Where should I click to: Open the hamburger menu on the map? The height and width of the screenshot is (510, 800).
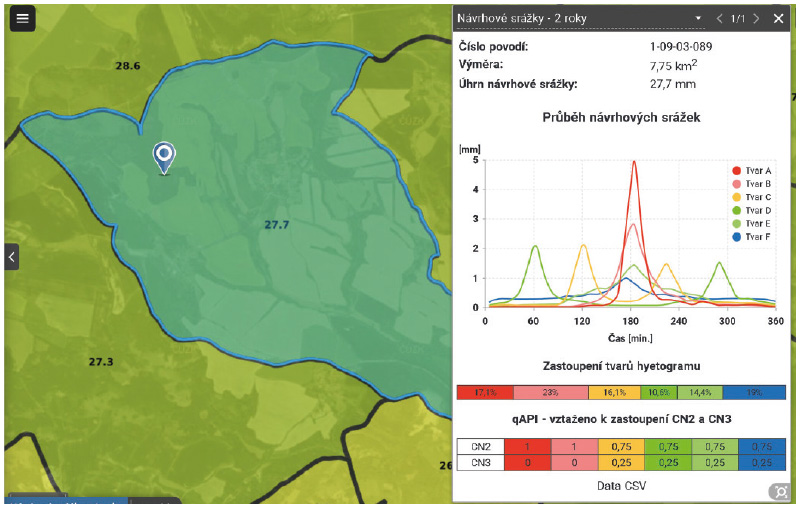pyautogui.click(x=22, y=19)
